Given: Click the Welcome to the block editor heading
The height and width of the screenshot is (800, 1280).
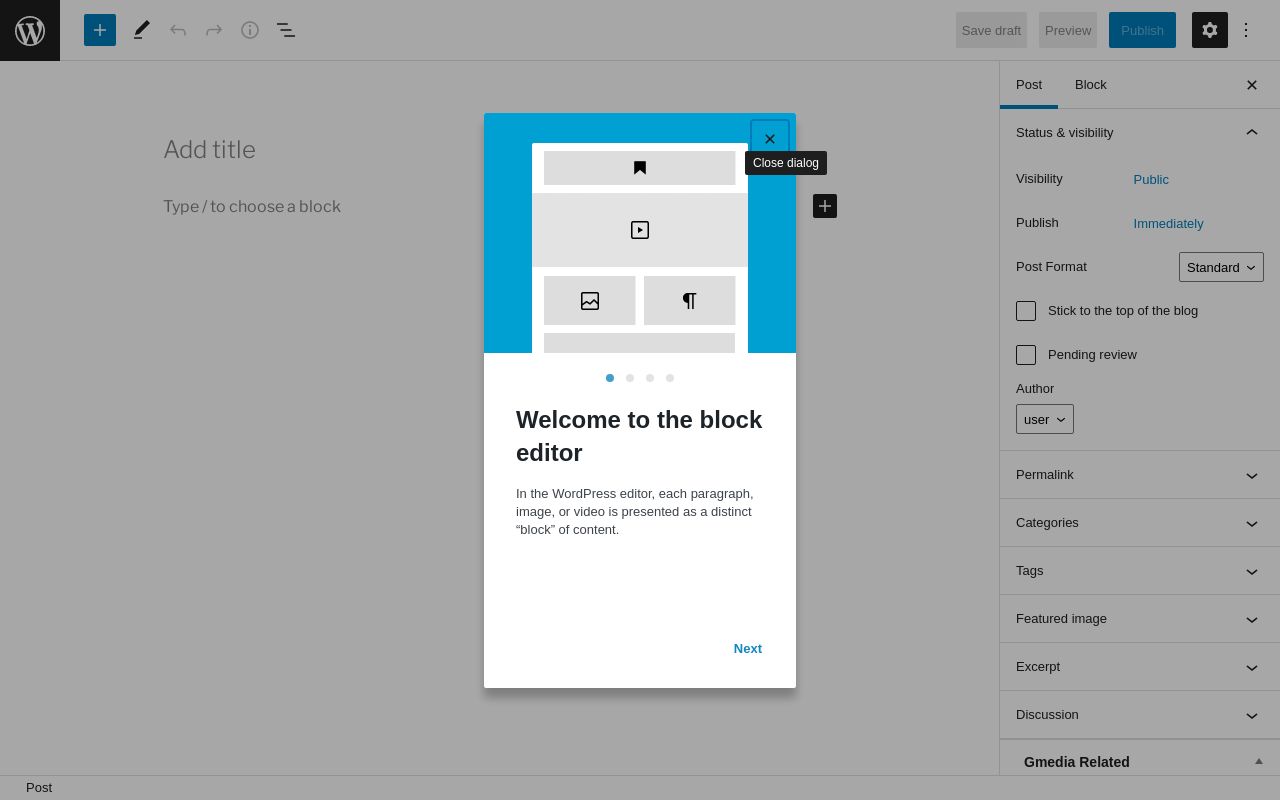Looking at the screenshot, I should coord(639,436).
